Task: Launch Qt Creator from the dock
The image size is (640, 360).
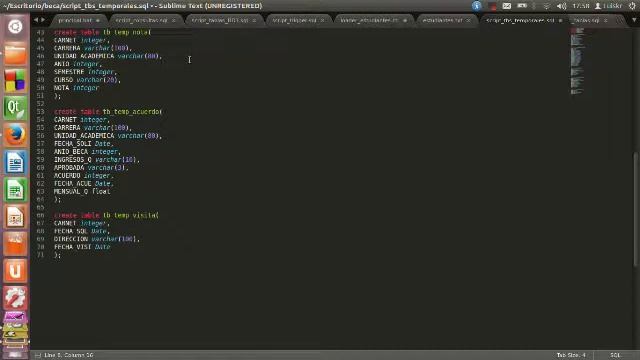Action: click(x=15, y=108)
